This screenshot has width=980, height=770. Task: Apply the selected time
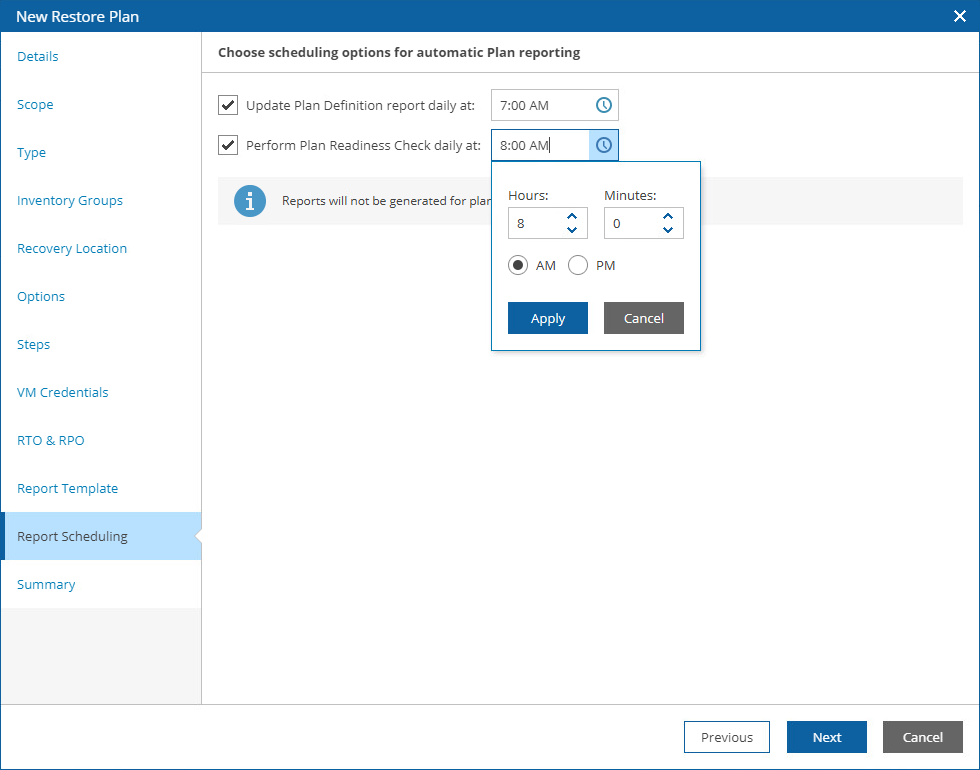547,318
